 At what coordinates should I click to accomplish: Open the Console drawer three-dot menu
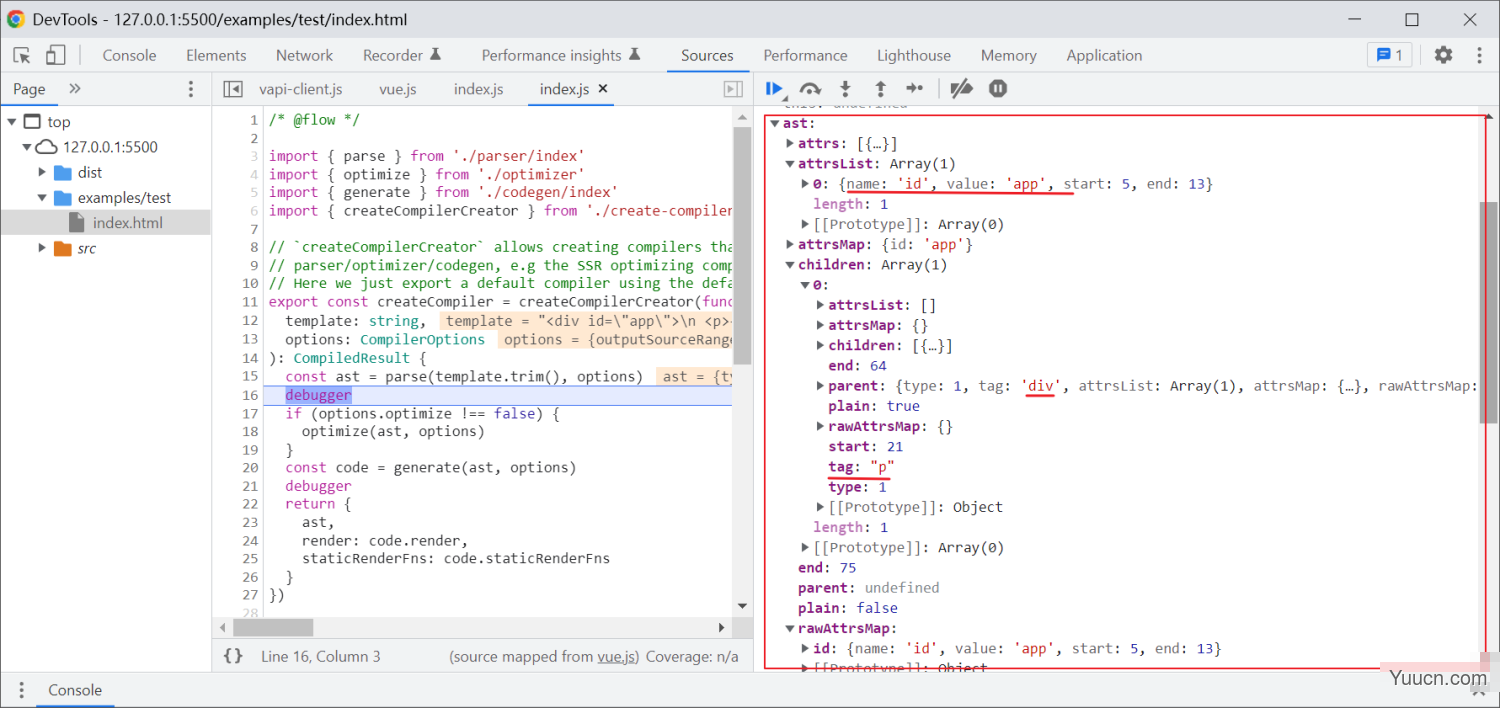[20, 690]
